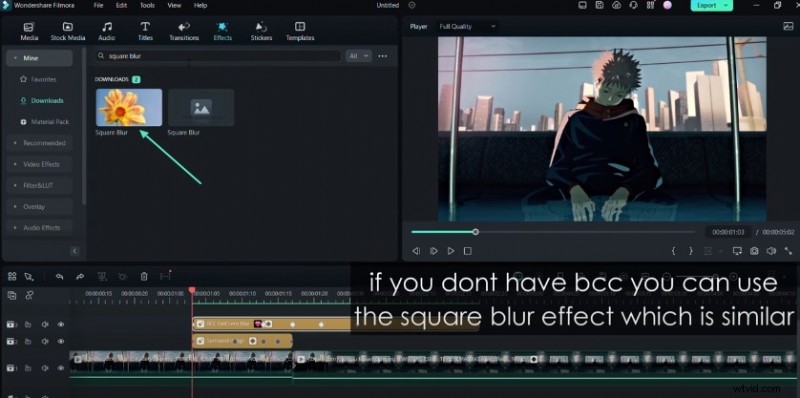Expand the Recommended category
The width and height of the screenshot is (800, 398).
pos(39,143)
